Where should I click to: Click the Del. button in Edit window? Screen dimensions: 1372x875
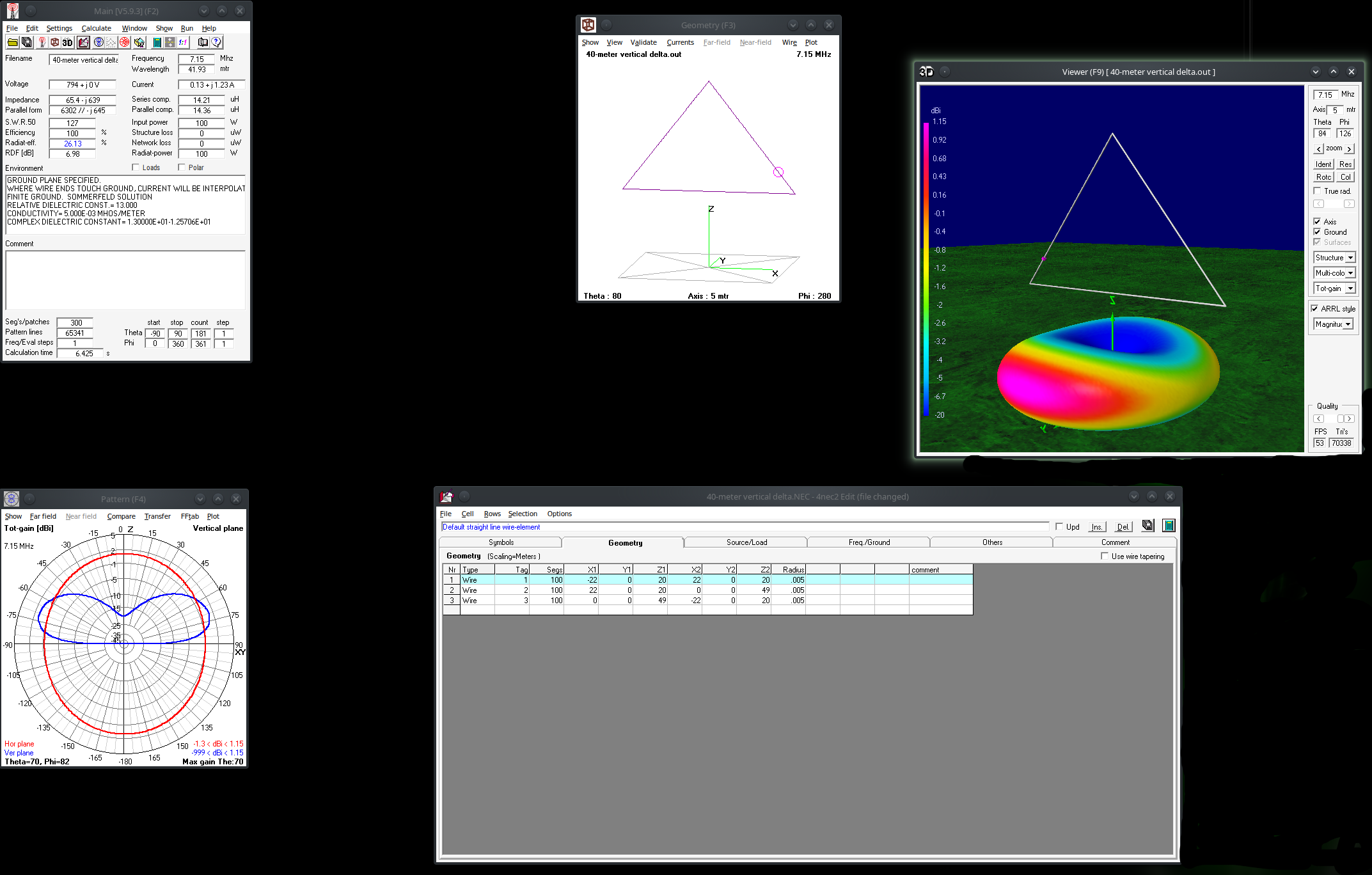(x=1123, y=527)
